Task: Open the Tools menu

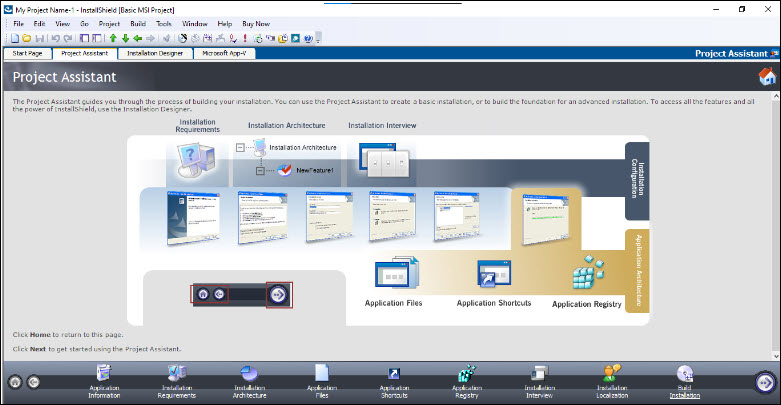Action: 163,23
